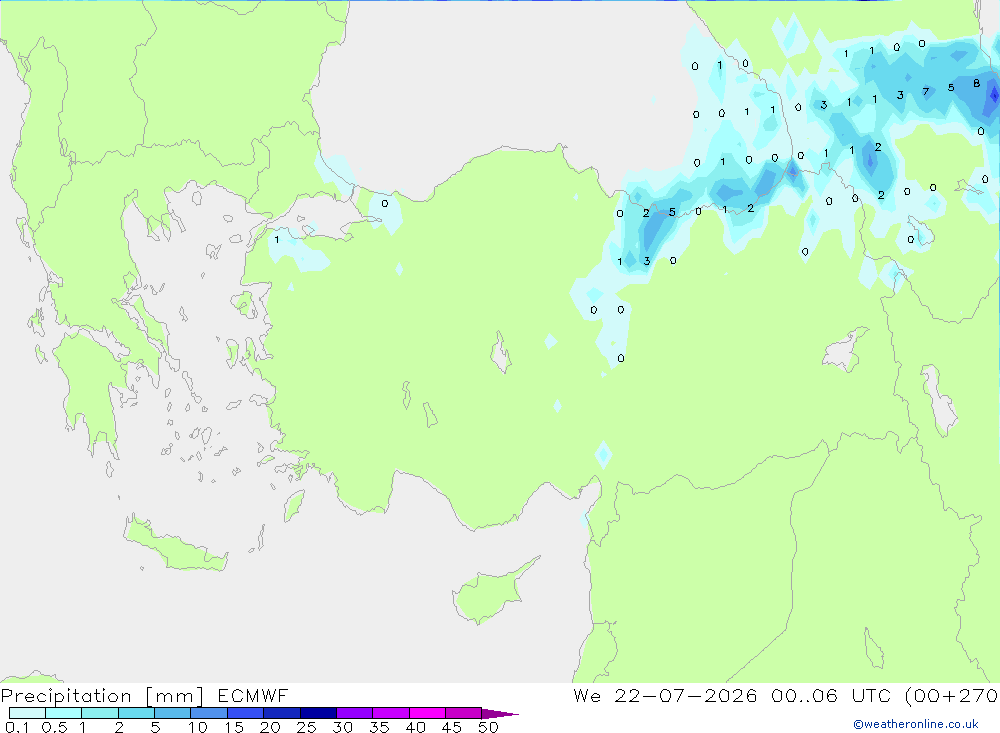Click the "45" legend scale label
1000x733 pixels.
coord(452,727)
